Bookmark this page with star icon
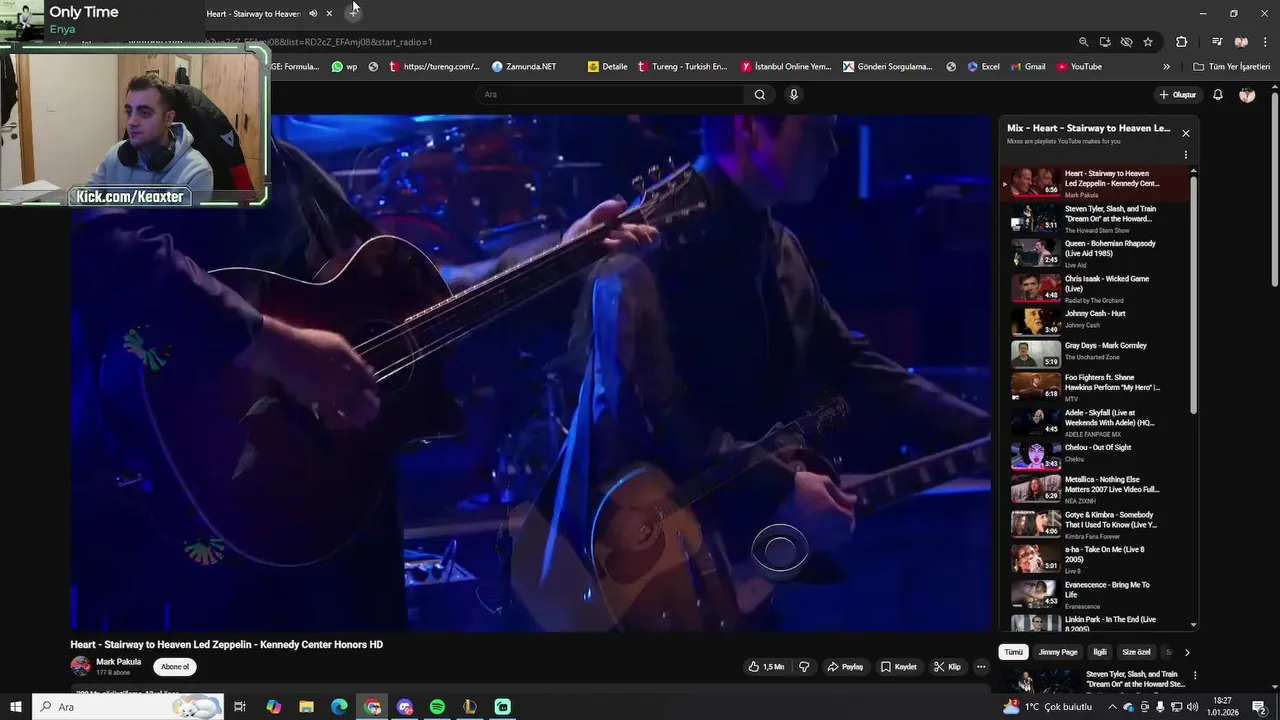Viewport: 1280px width, 720px height. point(1148,42)
